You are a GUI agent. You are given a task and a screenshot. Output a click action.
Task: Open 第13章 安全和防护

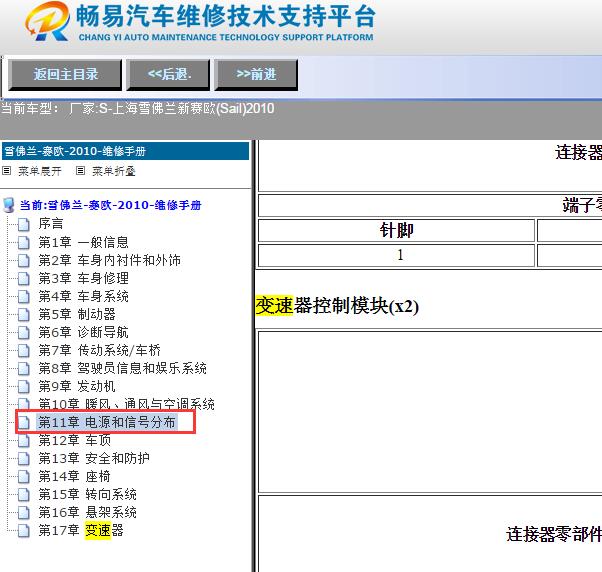tap(94, 458)
